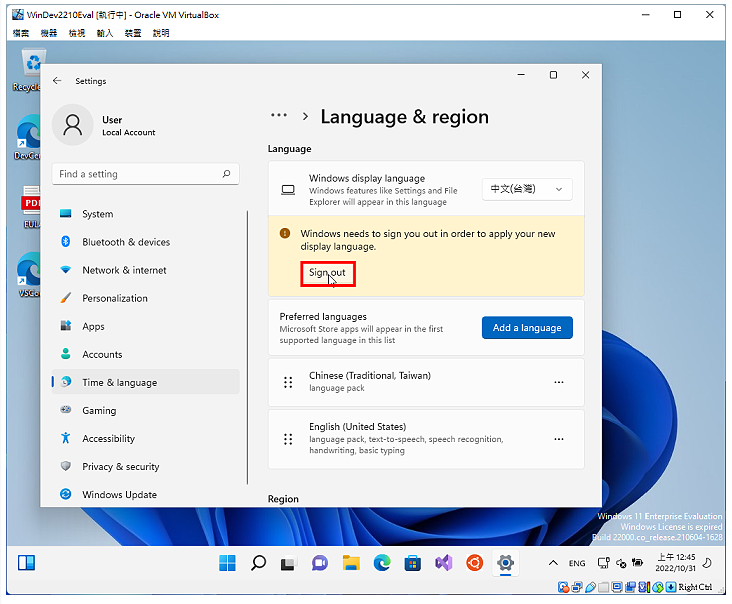The width and height of the screenshot is (732, 604).
Task: Open the Windows Start button
Action: coord(227,563)
